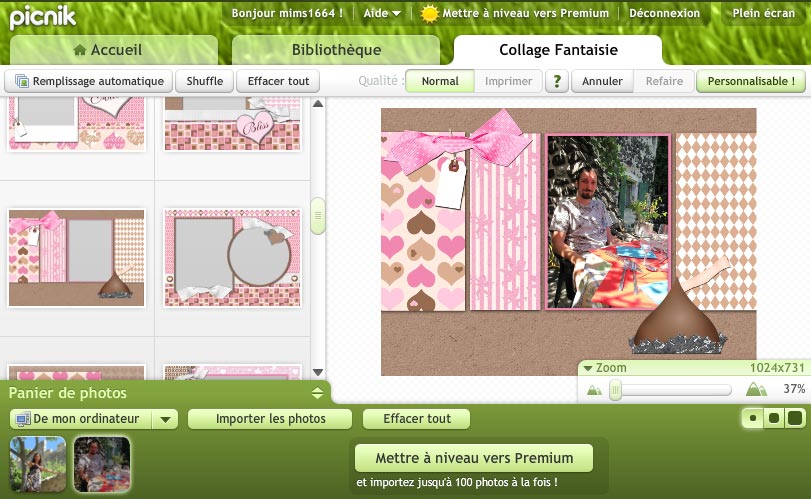Select the rectangle and circle frame template

tap(232, 258)
